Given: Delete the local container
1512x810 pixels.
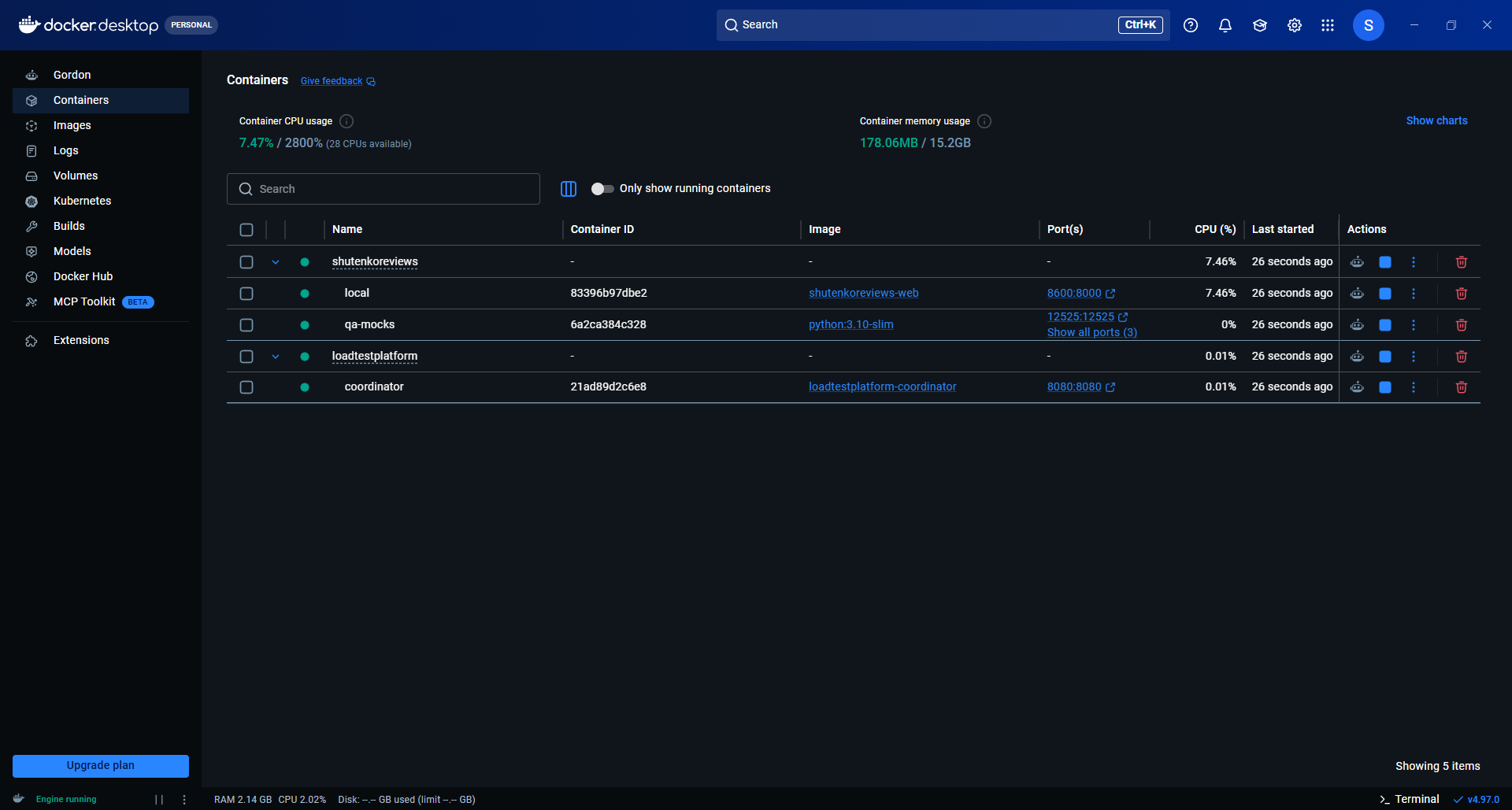Looking at the screenshot, I should (x=1462, y=294).
